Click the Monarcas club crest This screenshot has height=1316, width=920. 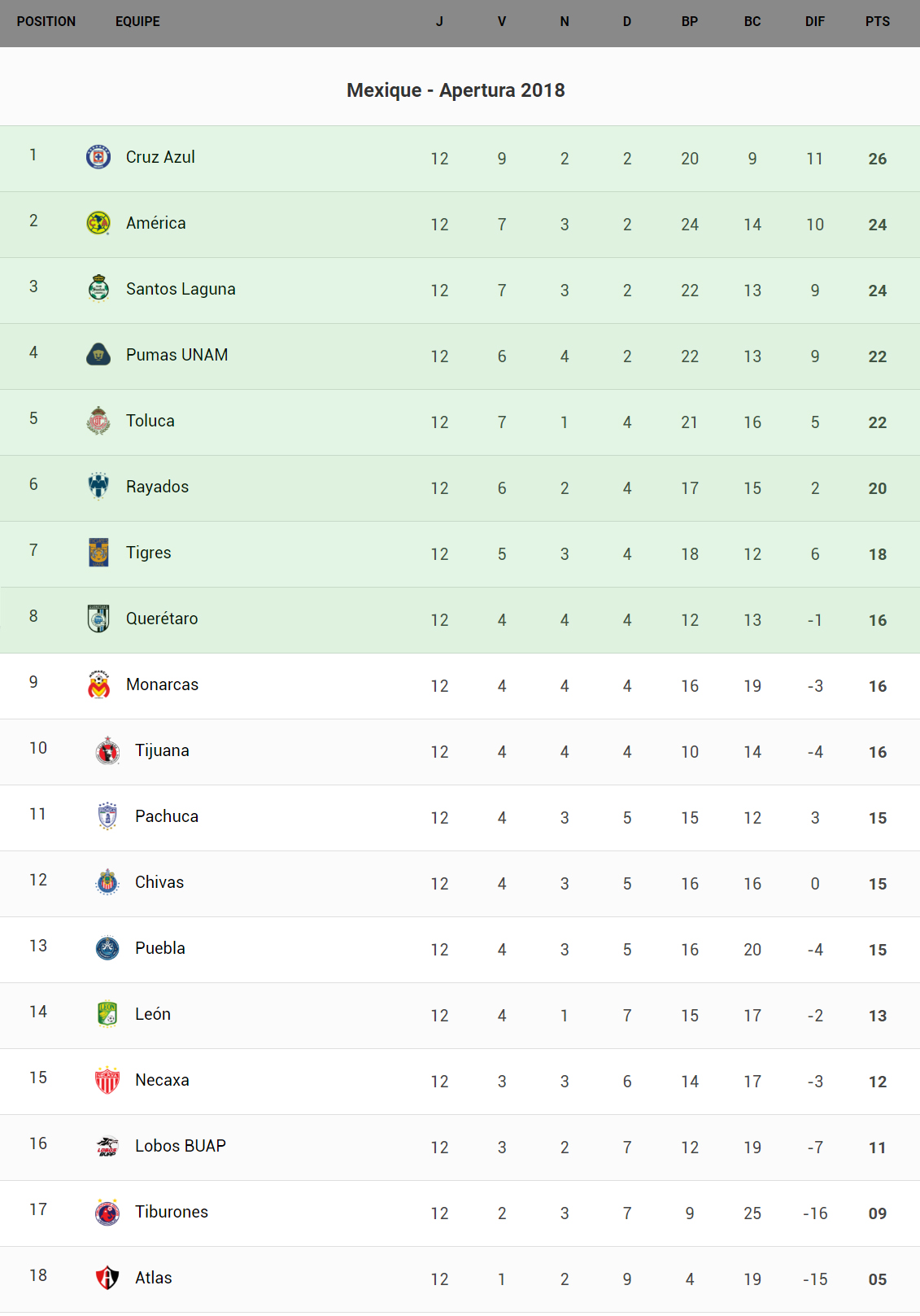point(98,684)
